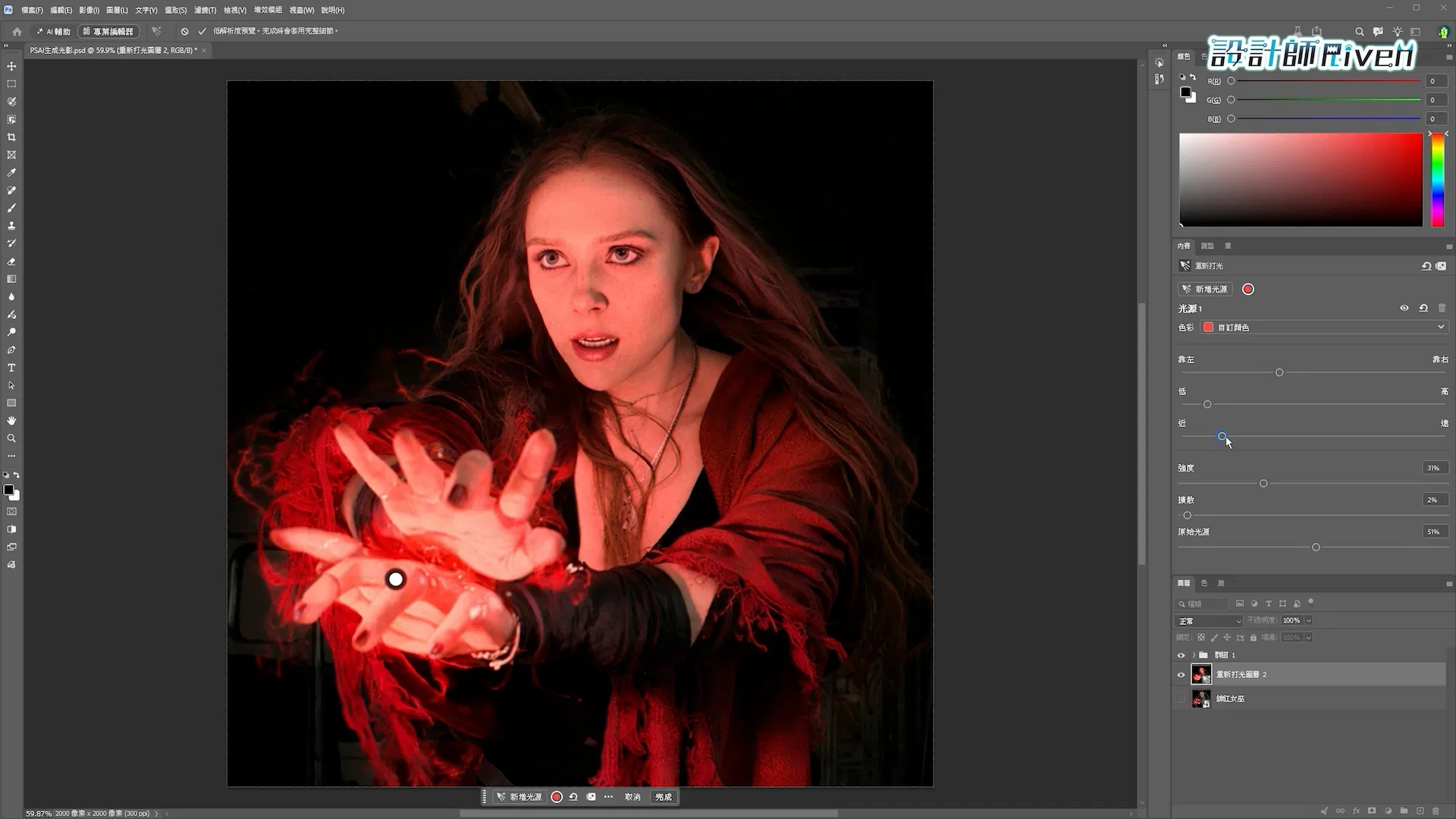Select the Type tool
Screen dimensions: 1456x819
coord(11,368)
